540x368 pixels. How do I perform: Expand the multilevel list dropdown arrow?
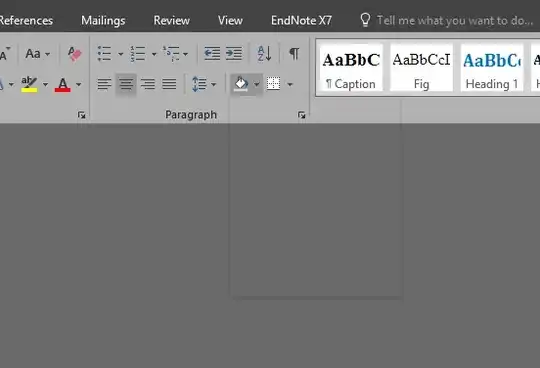point(185,54)
